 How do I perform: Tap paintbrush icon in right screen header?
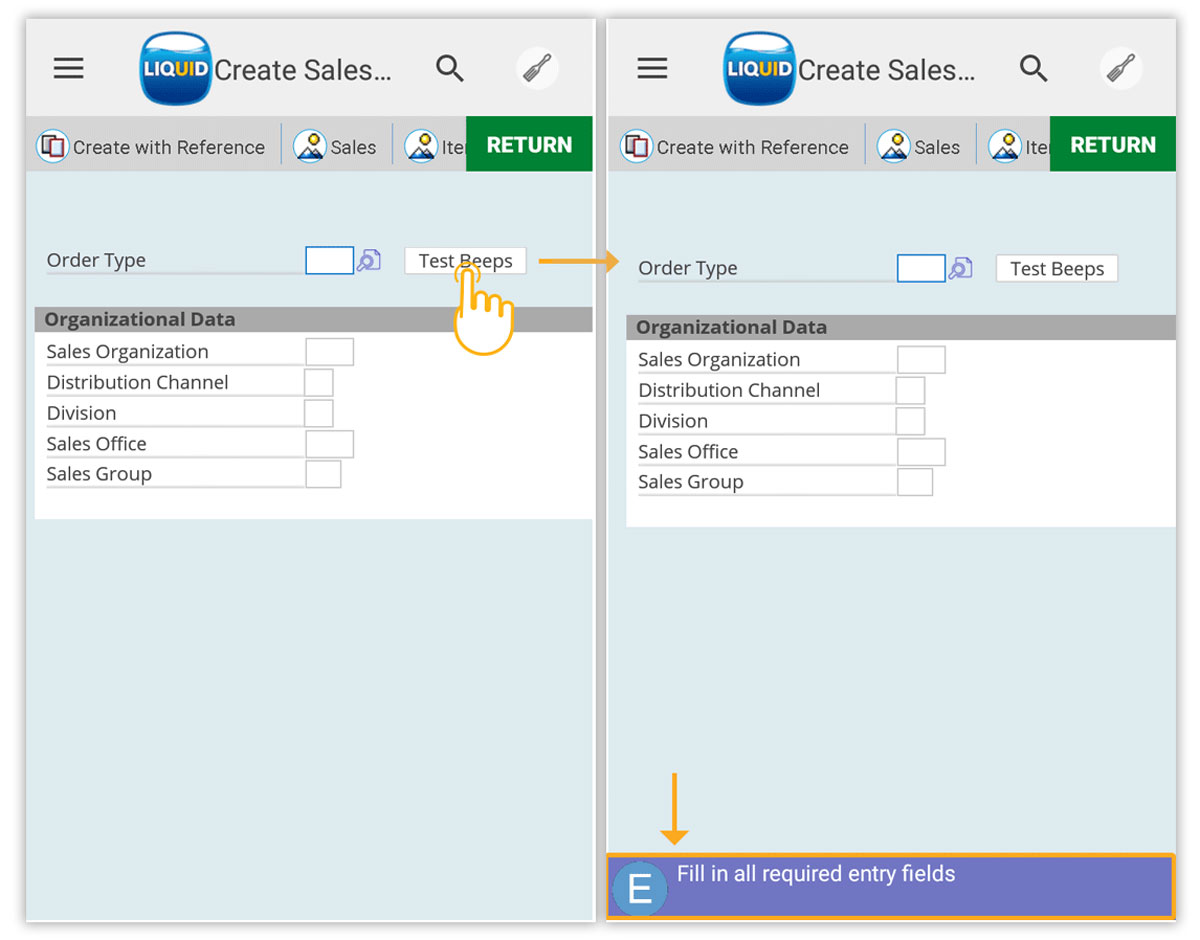click(x=1121, y=68)
